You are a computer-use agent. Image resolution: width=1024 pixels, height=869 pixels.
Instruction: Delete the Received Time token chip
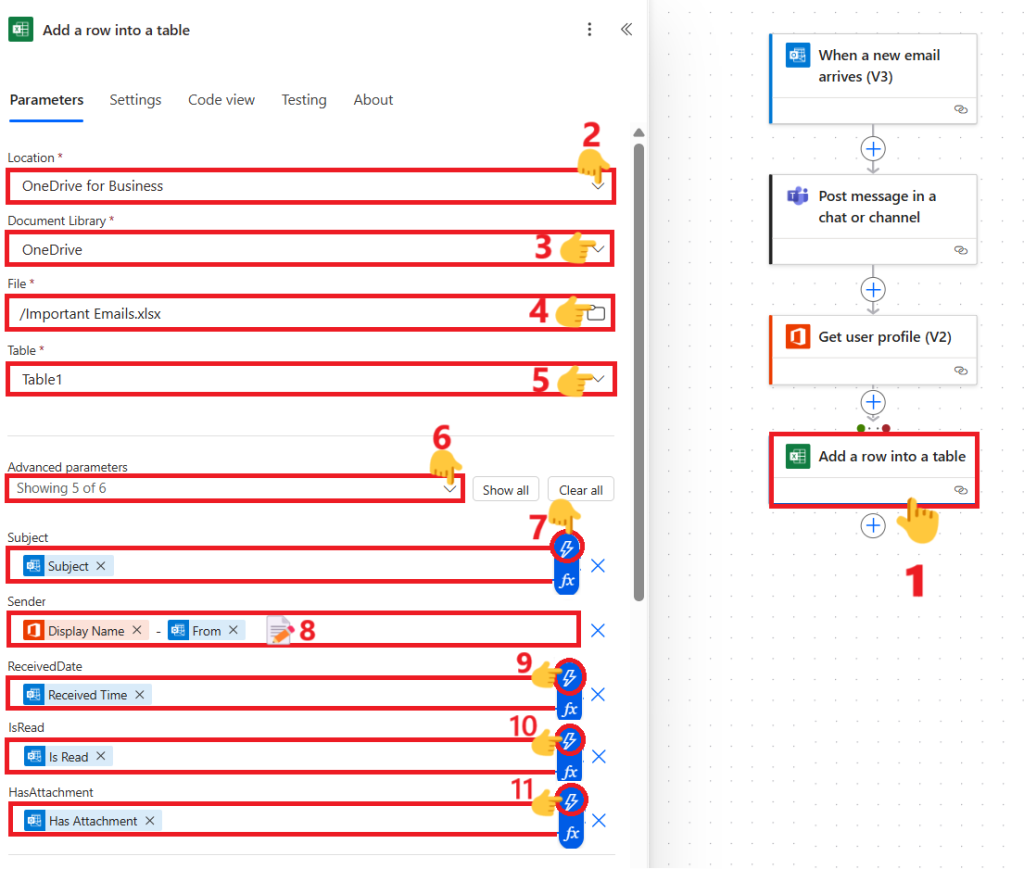tap(140, 695)
